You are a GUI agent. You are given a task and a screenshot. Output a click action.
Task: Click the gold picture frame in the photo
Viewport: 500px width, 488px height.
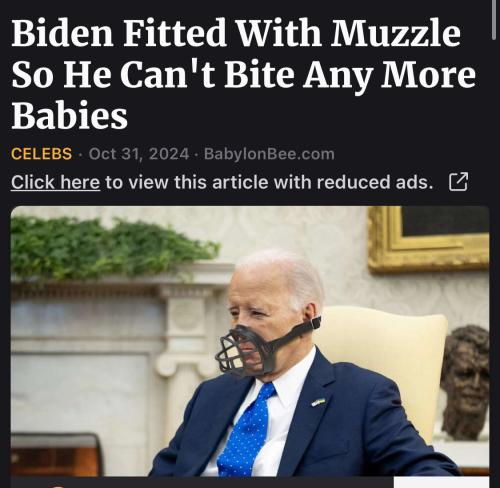(x=428, y=238)
